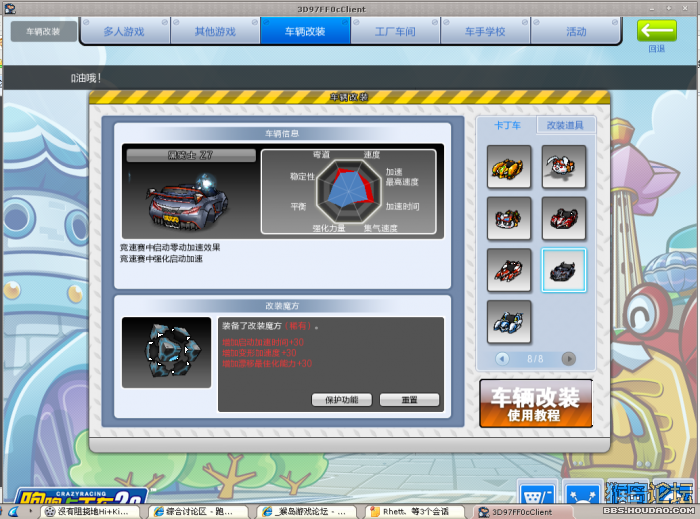The height and width of the screenshot is (519, 700).
Task: Click the 速度 radar axis label
Action: 371,154
